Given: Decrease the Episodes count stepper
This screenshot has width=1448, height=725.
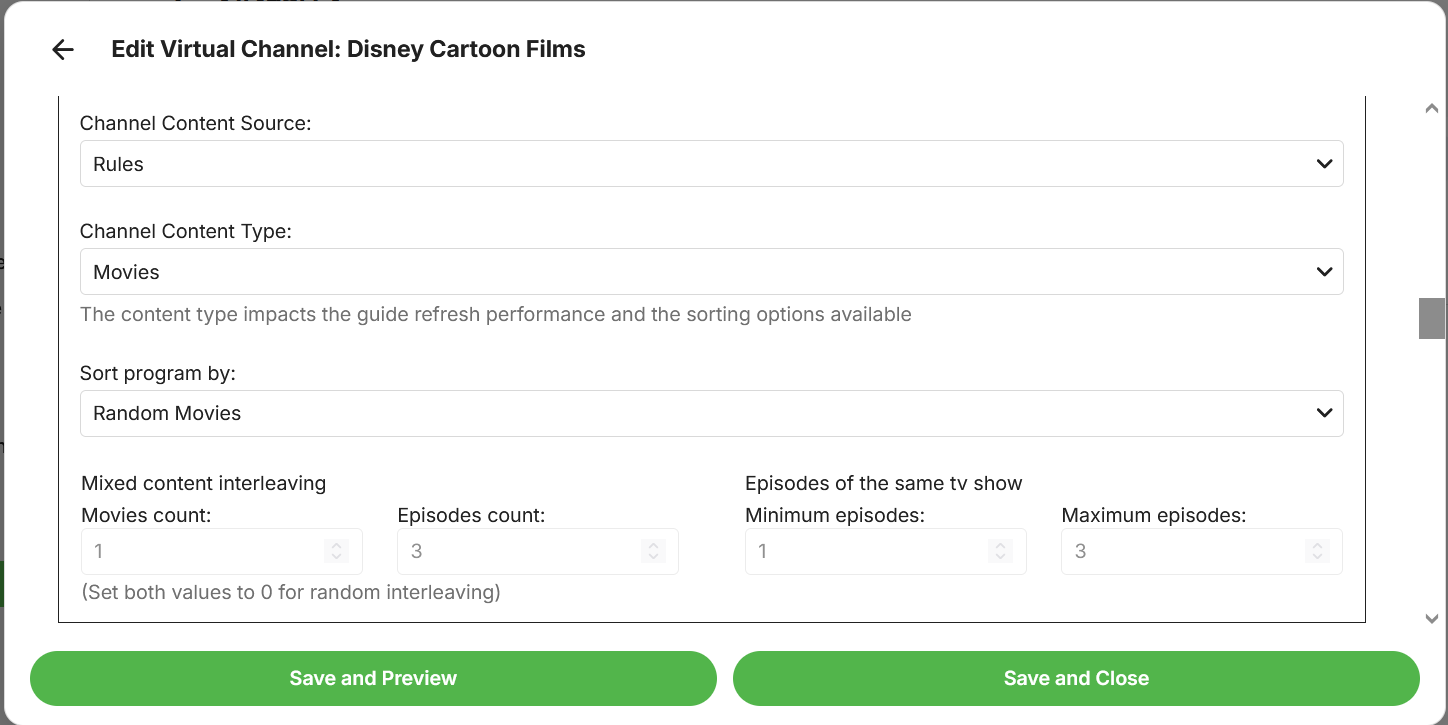Looking at the screenshot, I should [x=653, y=556].
